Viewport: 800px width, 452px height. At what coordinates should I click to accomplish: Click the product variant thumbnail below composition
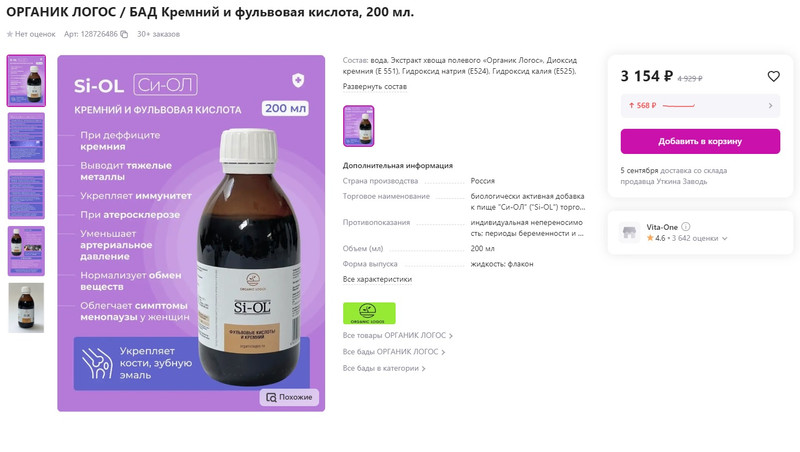(358, 126)
